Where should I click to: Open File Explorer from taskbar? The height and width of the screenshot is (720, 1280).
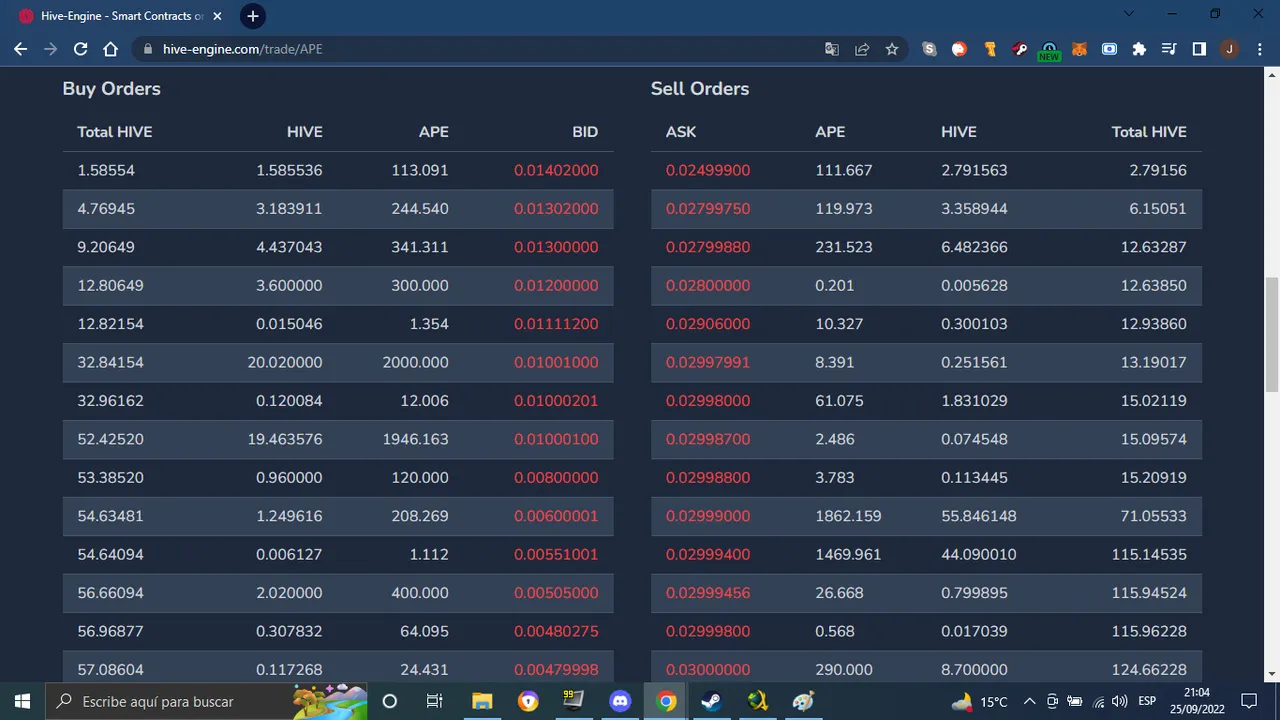coord(482,701)
